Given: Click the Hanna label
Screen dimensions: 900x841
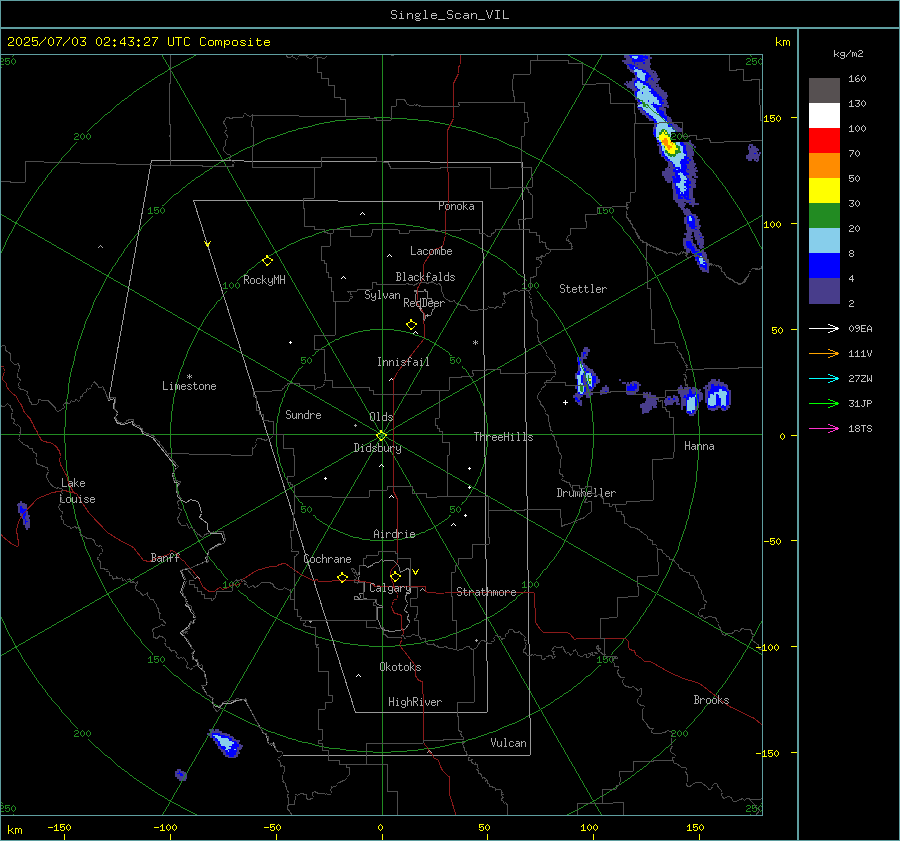Looking at the screenshot, I should point(699,446).
